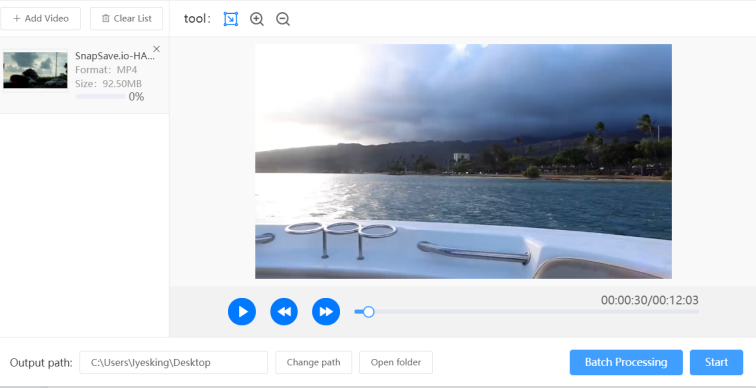
Task: Click the 'Format: MP4' text
Action: pos(106,70)
